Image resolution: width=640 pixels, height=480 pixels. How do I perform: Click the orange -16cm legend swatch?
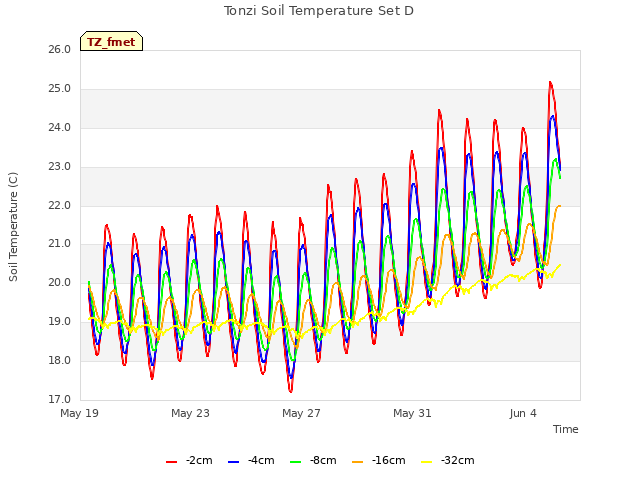click(x=358, y=462)
